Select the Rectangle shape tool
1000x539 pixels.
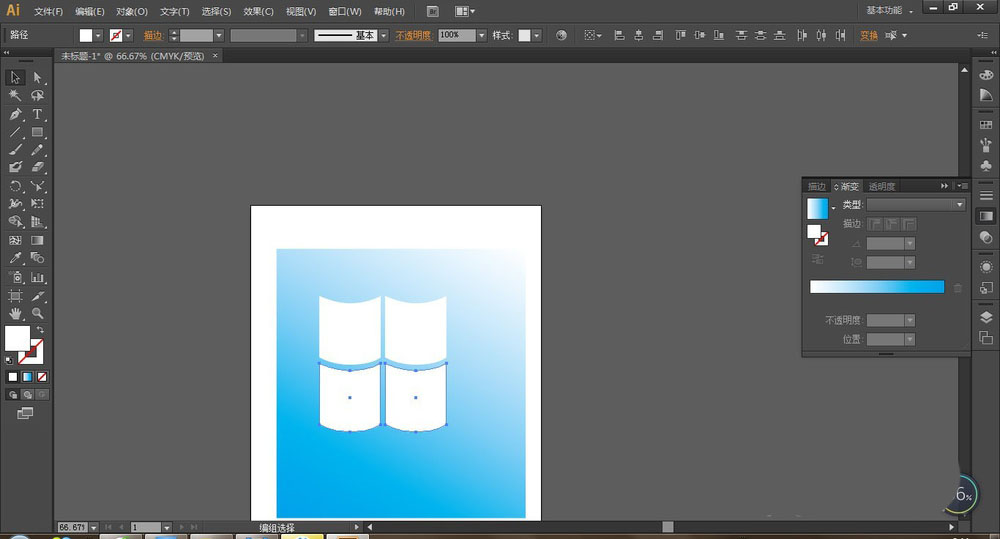point(37,132)
